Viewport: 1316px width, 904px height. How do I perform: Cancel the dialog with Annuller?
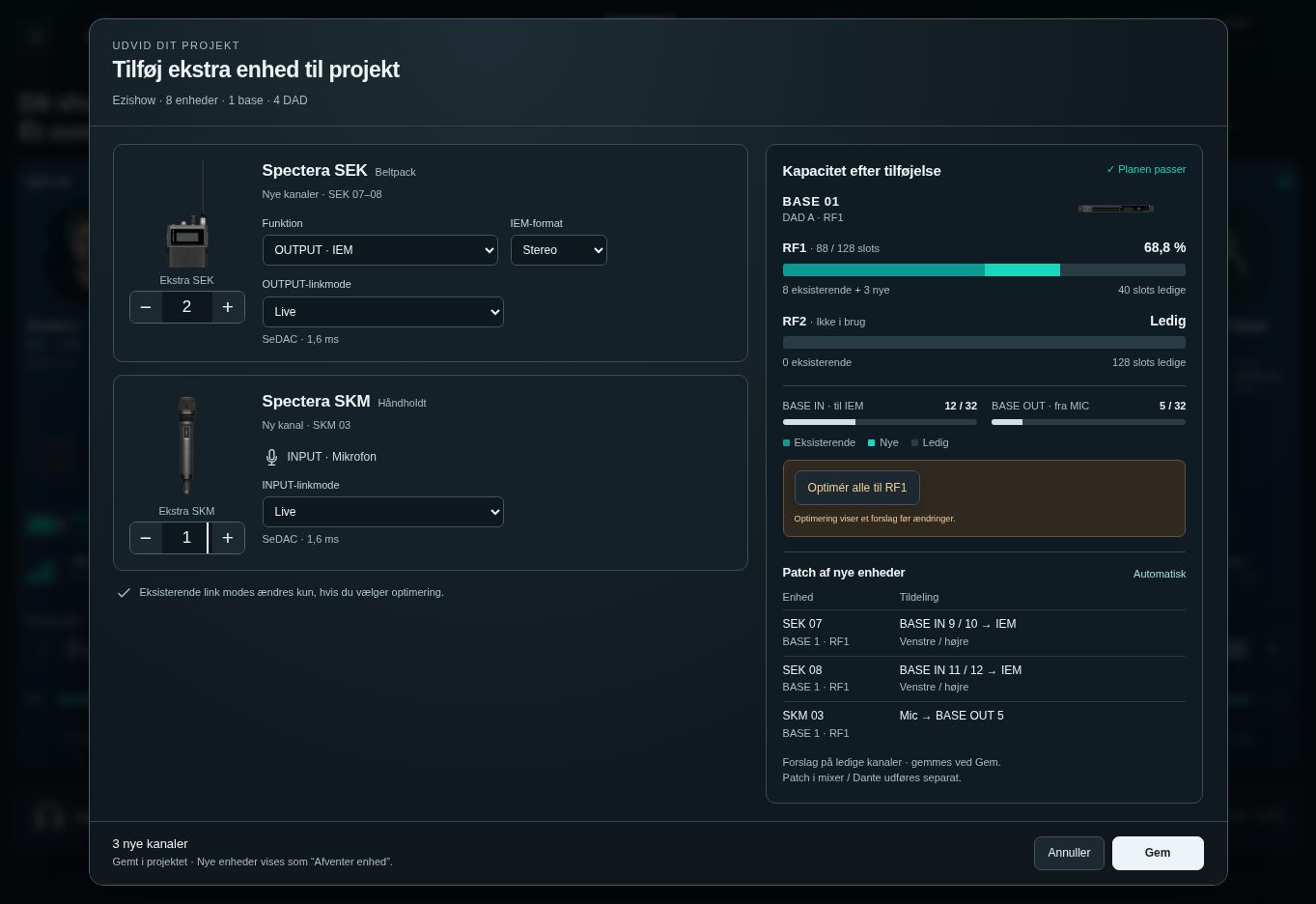(x=1069, y=853)
